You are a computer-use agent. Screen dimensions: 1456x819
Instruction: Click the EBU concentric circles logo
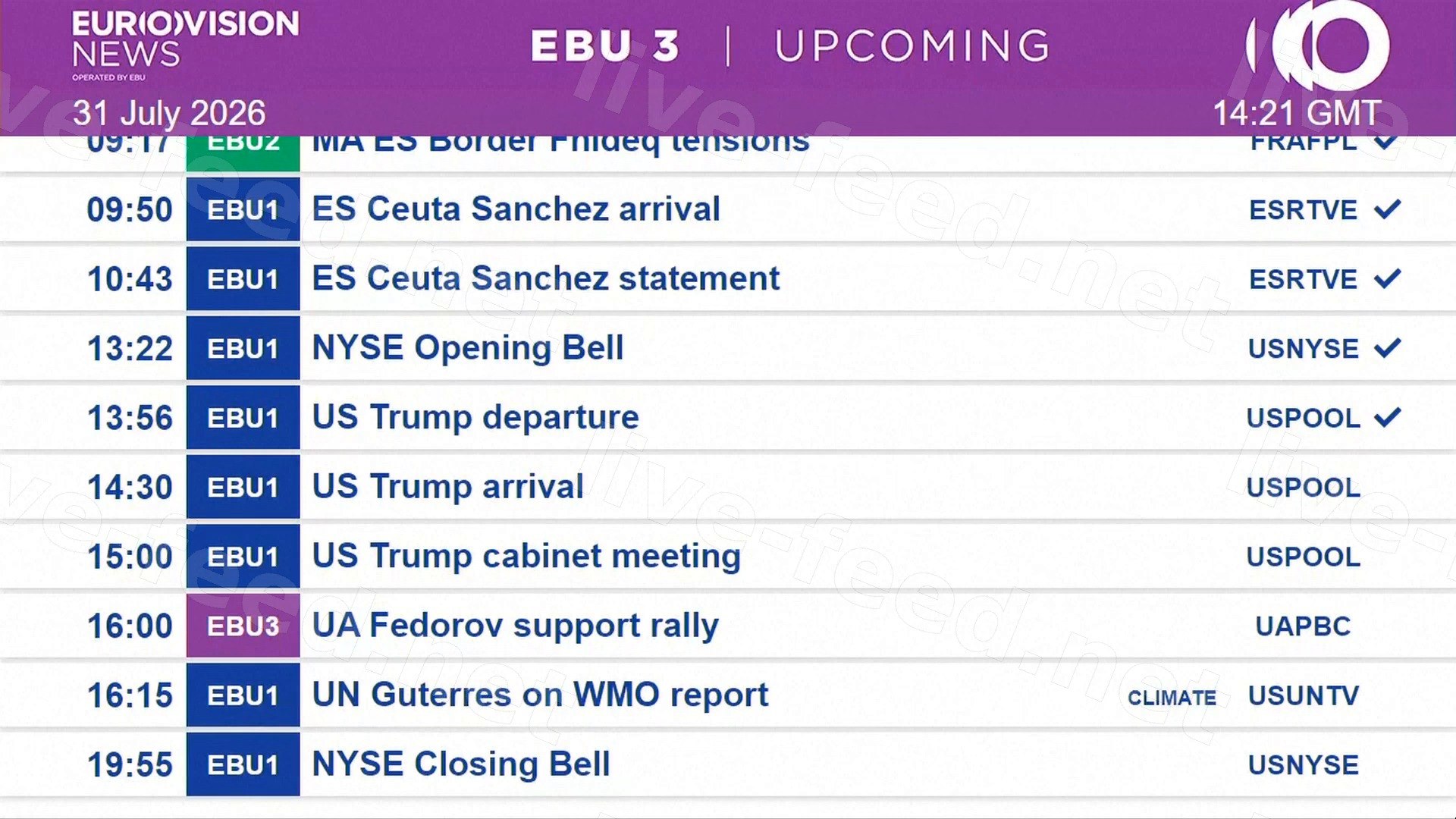[1318, 45]
